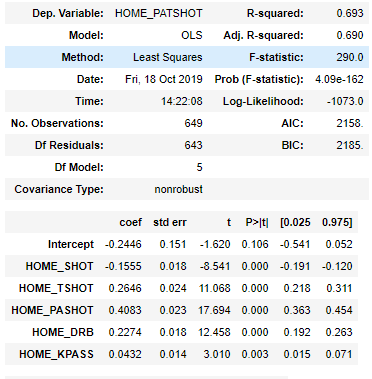Click the Dep. Variable label

[x=68, y=13]
